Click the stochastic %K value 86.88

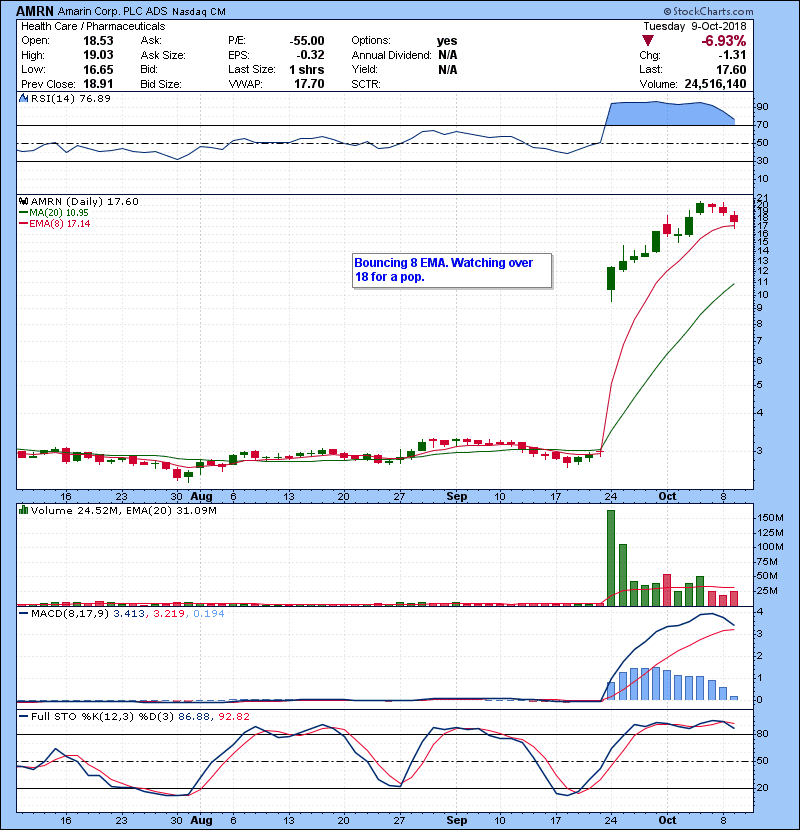tap(193, 716)
